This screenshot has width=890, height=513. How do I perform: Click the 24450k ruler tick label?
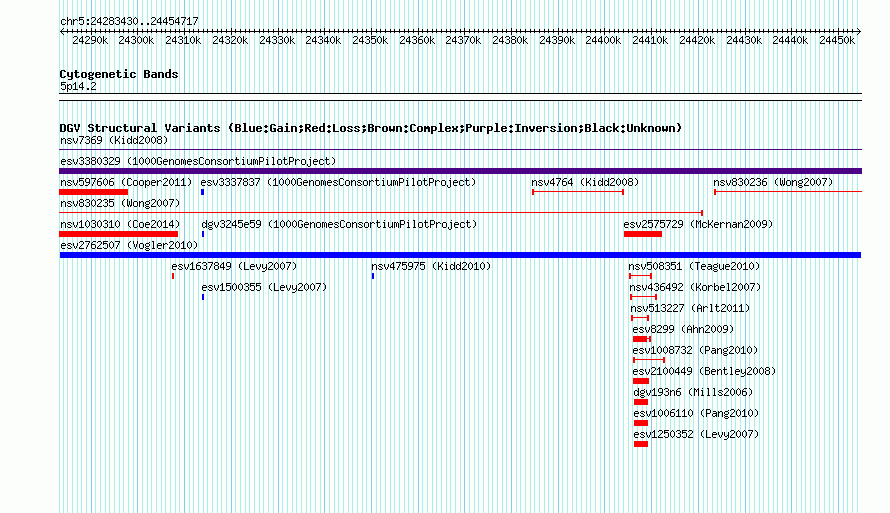point(837,40)
